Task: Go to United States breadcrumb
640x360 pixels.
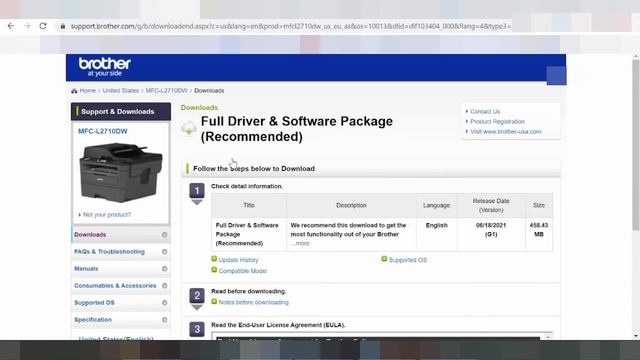Action: coord(120,91)
